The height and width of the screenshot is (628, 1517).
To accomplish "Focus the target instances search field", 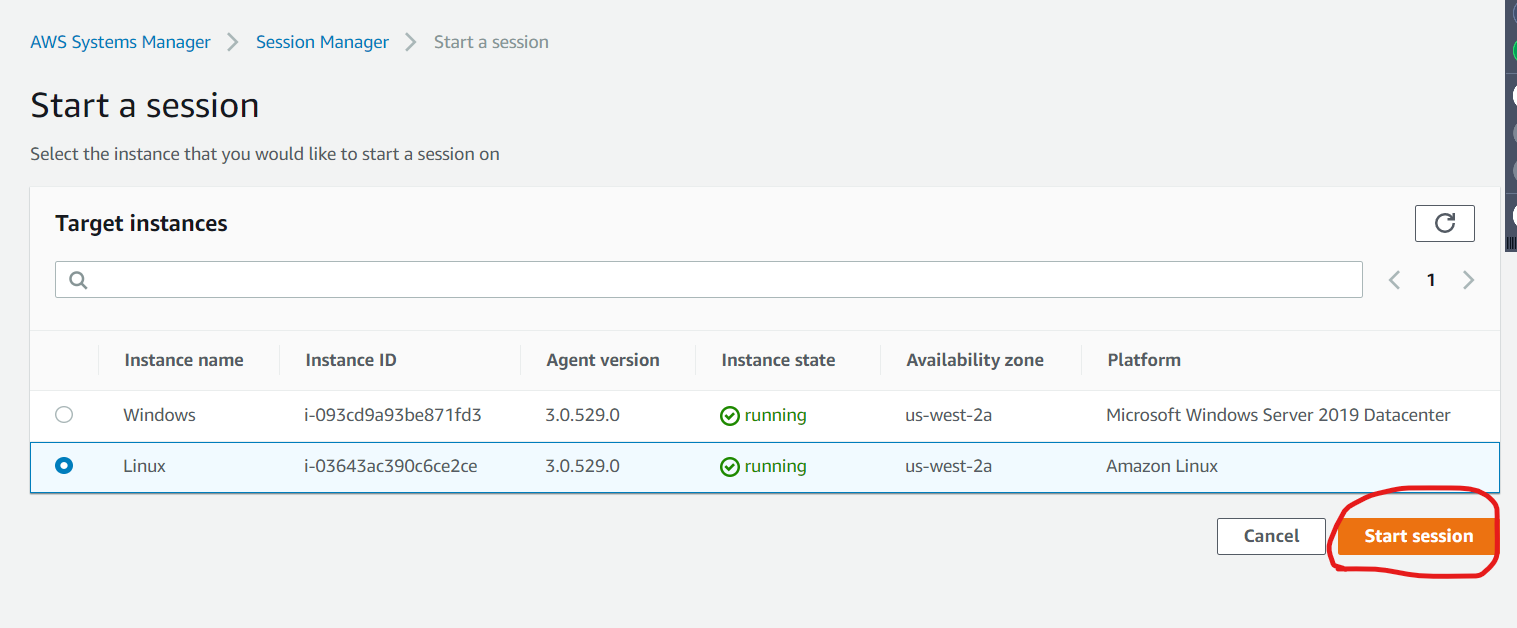I will [708, 280].
